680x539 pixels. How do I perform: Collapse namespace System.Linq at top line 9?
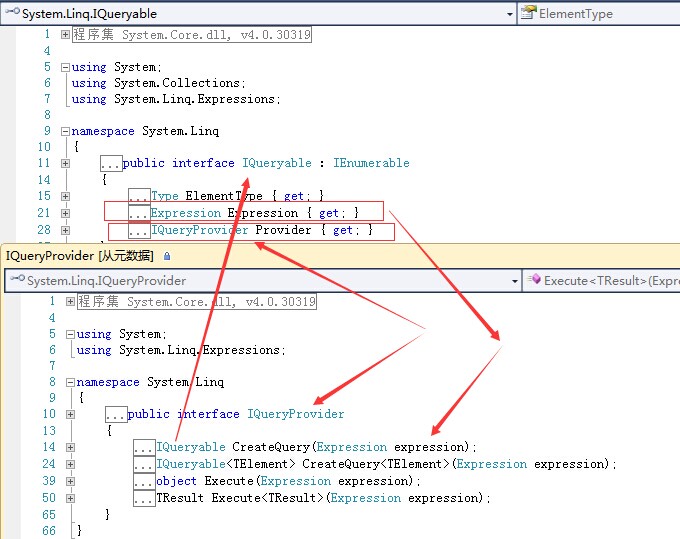tap(65, 131)
